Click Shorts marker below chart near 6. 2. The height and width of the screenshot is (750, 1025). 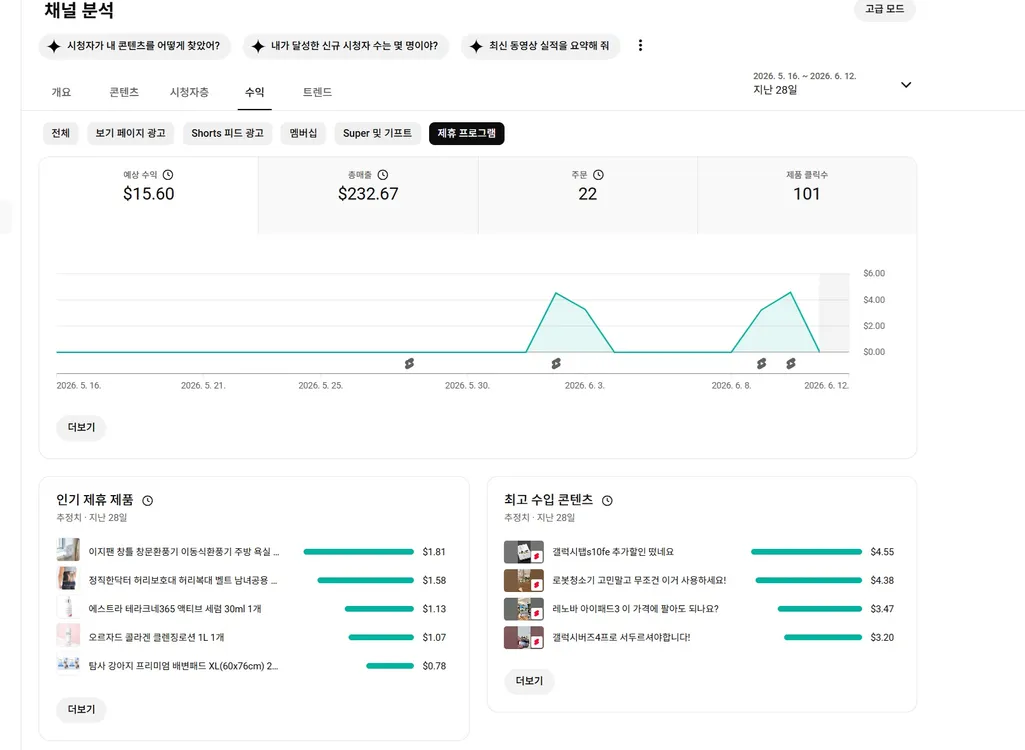[x=556, y=363]
